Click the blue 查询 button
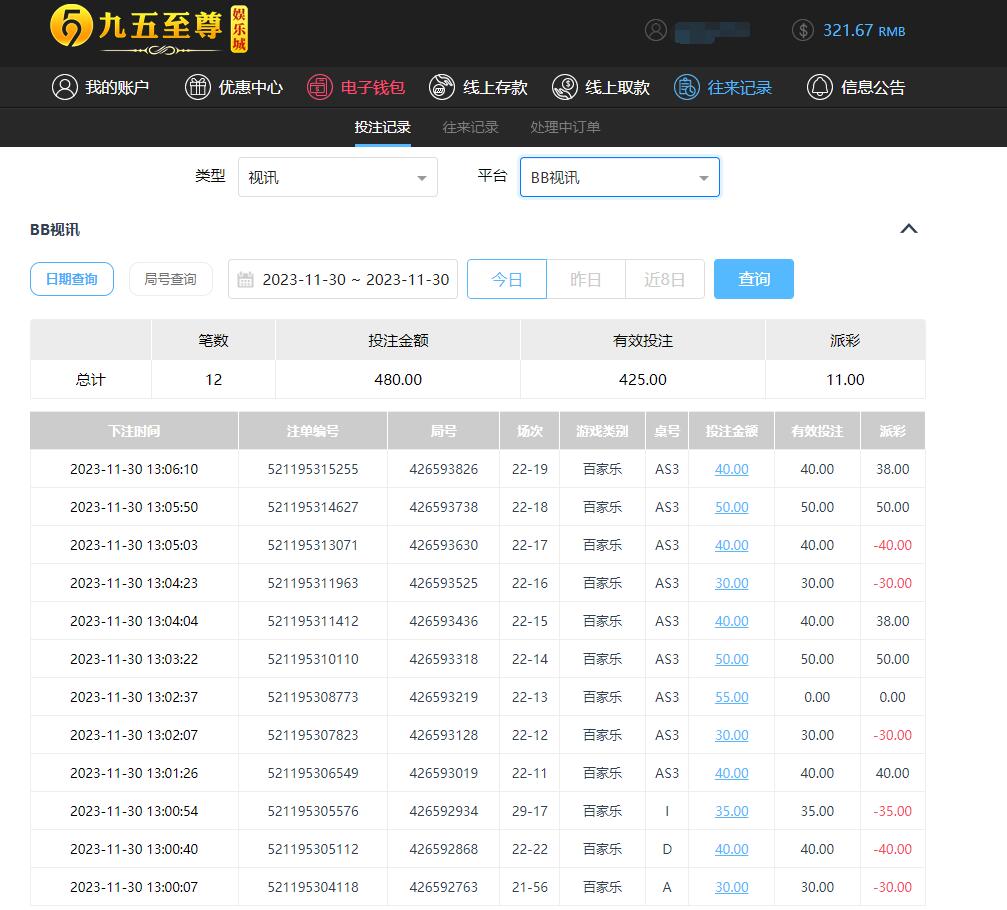The height and width of the screenshot is (910, 1007). 753,279
